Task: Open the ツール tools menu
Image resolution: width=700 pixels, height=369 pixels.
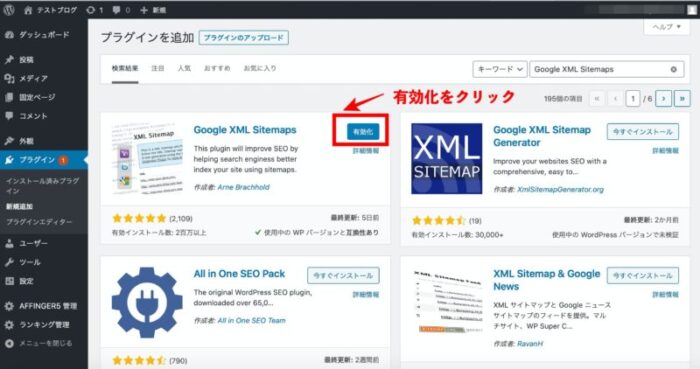Action: pos(44,262)
